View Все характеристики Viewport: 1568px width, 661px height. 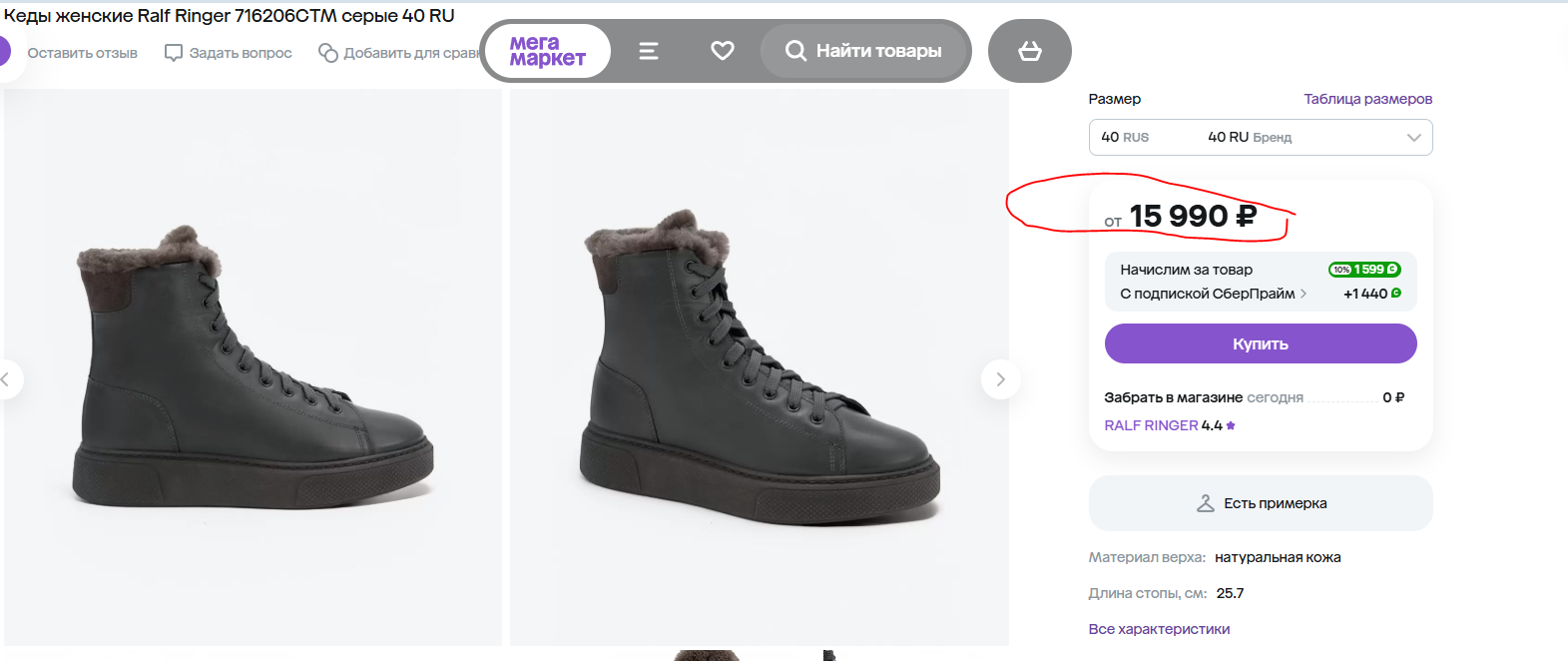(x=1159, y=629)
